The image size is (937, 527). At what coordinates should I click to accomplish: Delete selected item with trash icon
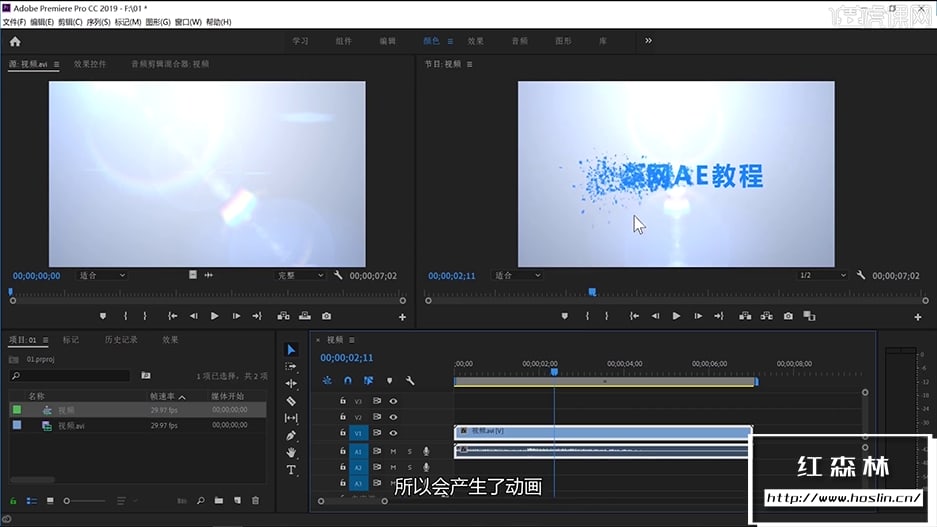pos(255,501)
